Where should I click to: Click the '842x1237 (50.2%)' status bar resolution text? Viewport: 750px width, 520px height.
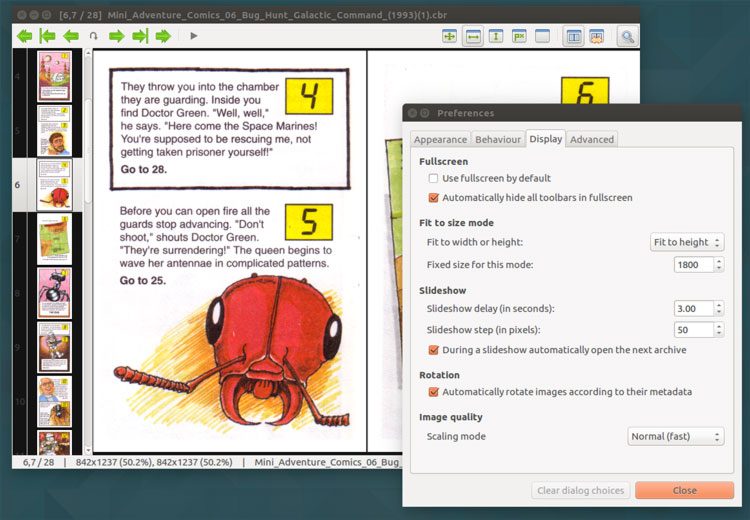(154, 462)
